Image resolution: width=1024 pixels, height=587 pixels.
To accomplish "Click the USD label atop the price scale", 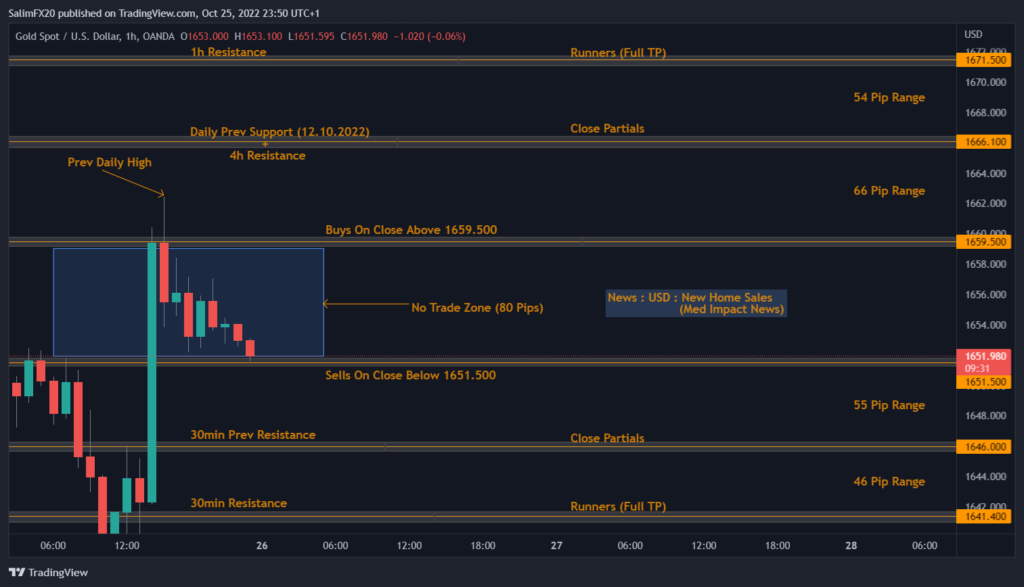I will click(x=972, y=33).
